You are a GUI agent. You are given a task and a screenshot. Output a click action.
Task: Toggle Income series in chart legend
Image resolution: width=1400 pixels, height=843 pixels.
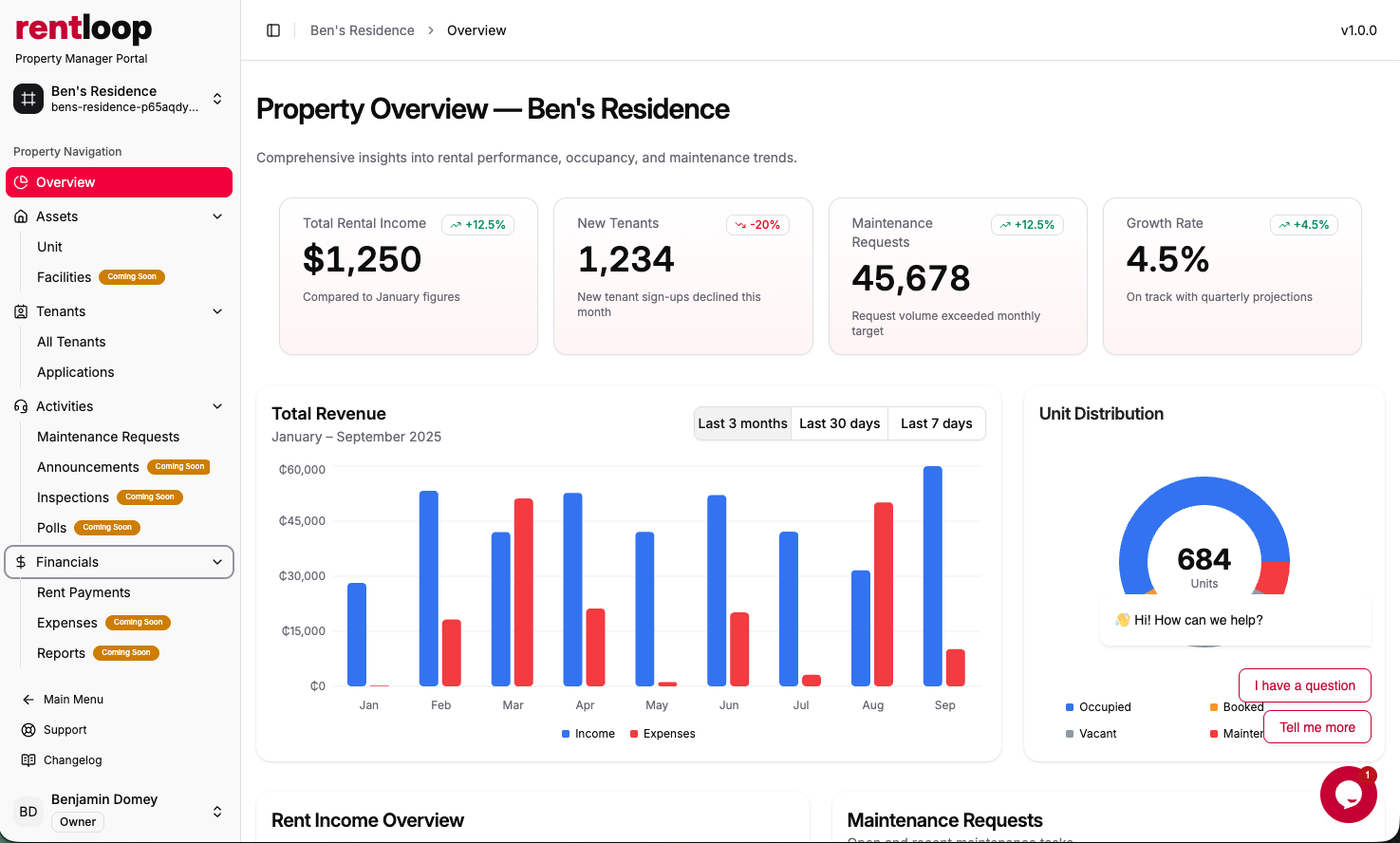click(x=588, y=734)
